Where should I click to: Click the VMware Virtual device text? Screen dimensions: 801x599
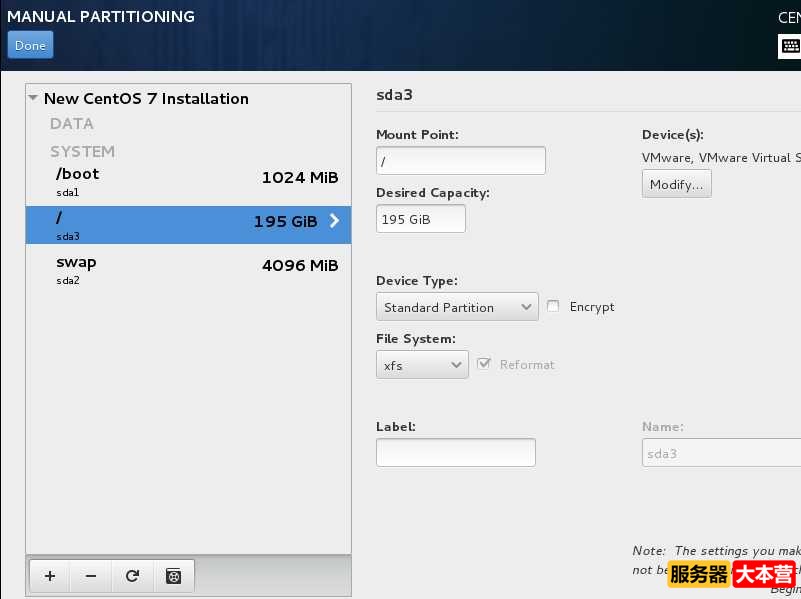click(721, 158)
